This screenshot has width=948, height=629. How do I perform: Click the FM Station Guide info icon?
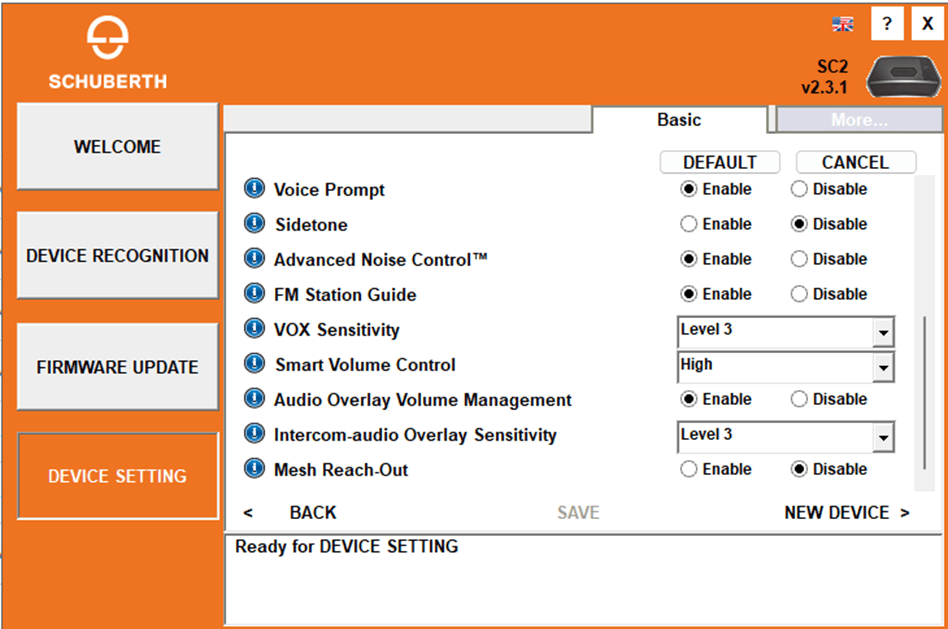click(x=255, y=294)
